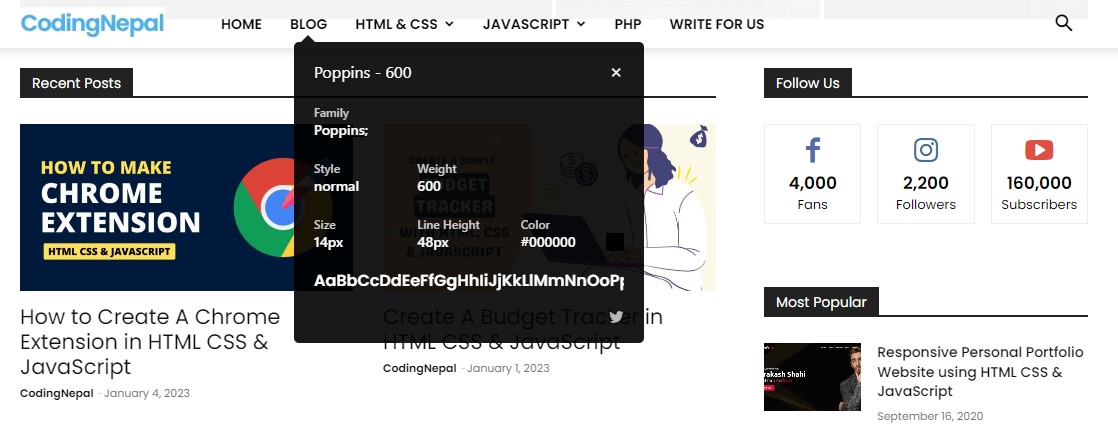This screenshot has height=428, width=1118.
Task: Open the search magnifier icon
Action: click(x=1063, y=23)
